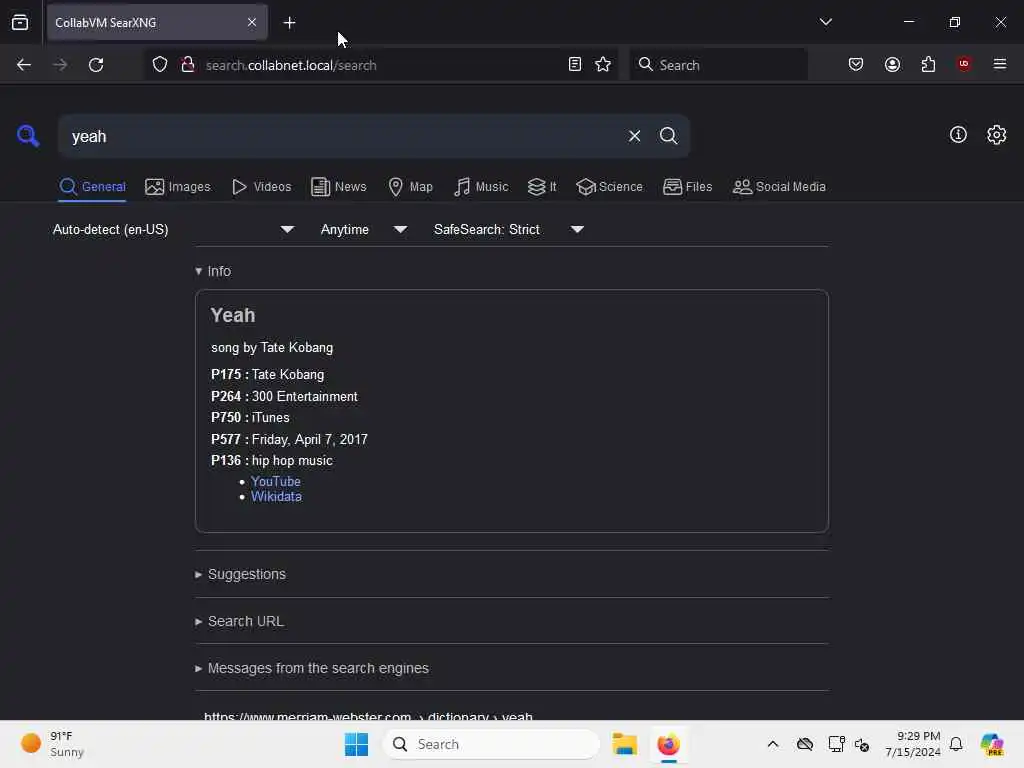Open the list all tabs chevron
This screenshot has width=1024, height=768.
tap(825, 22)
